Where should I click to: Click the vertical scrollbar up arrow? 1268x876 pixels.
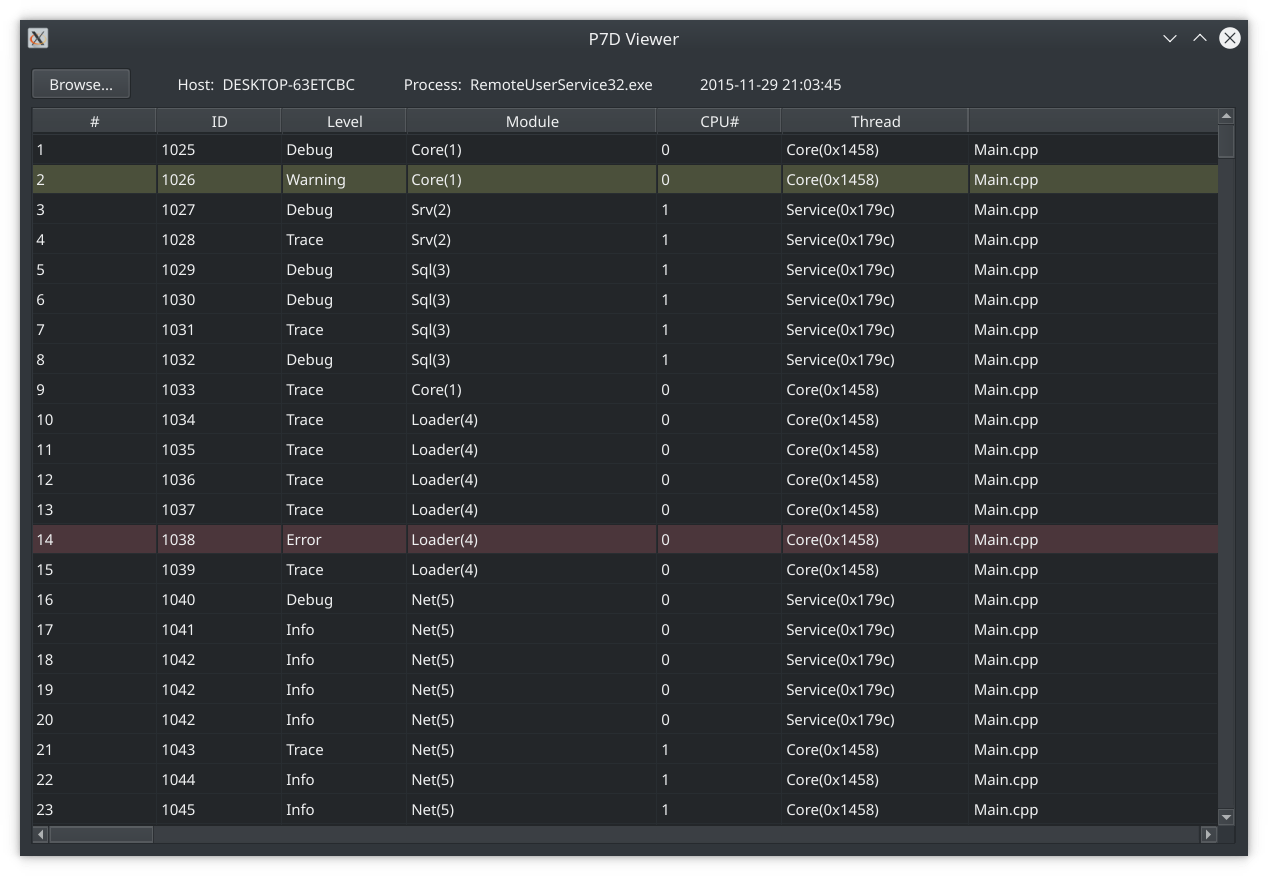[1227, 117]
